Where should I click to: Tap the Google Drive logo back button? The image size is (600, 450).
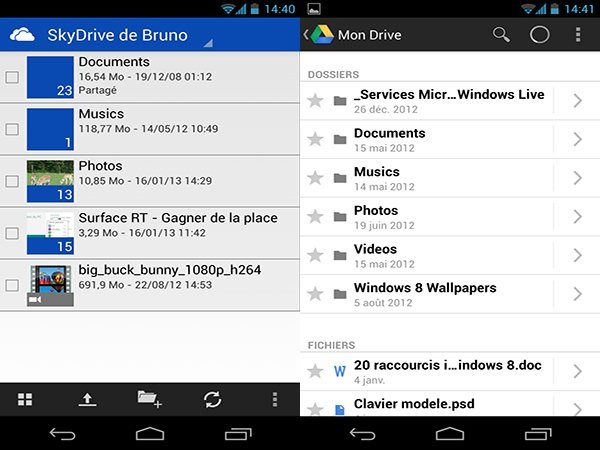[319, 35]
